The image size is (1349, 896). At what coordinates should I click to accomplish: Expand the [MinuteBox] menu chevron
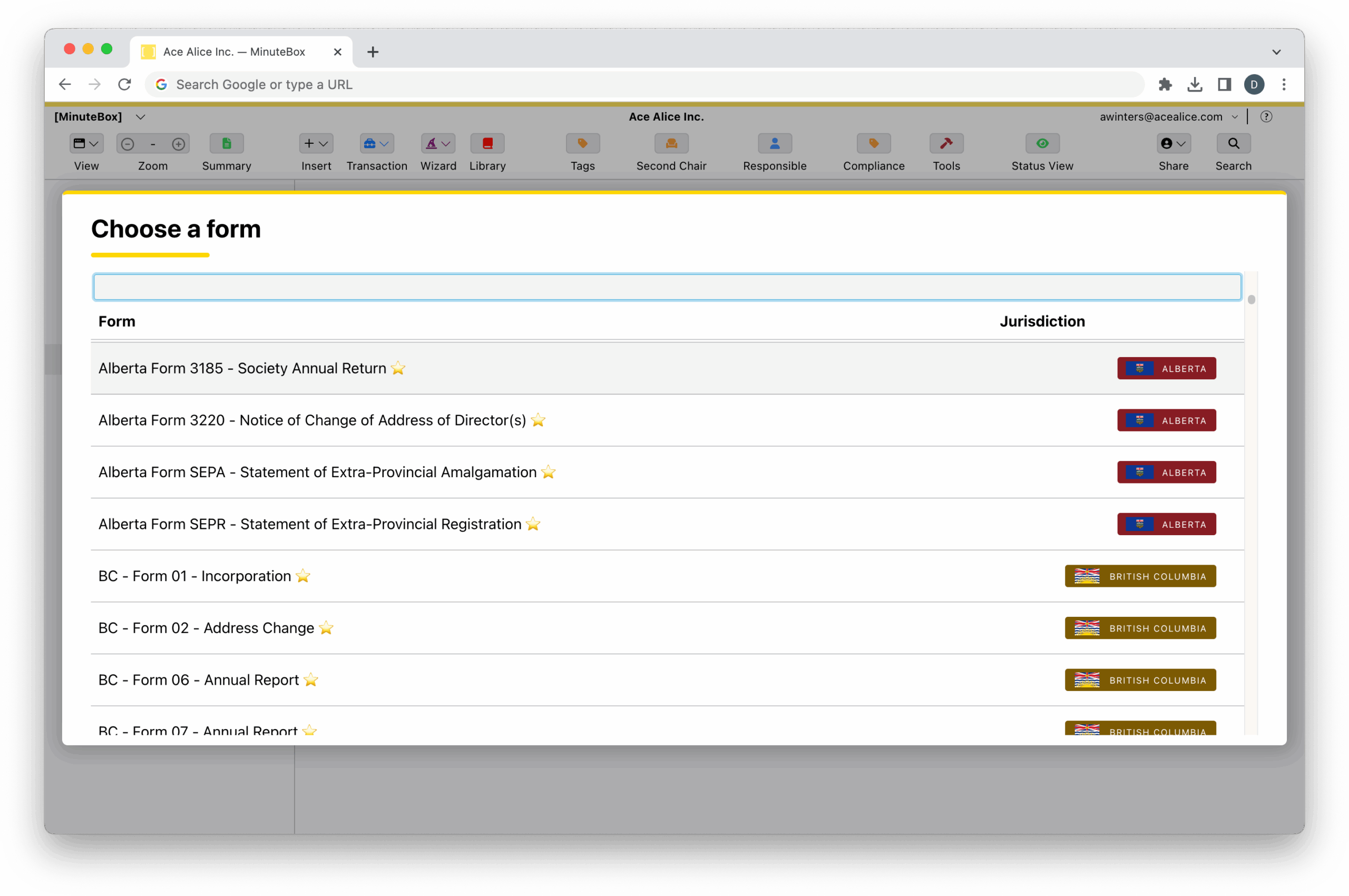(141, 117)
